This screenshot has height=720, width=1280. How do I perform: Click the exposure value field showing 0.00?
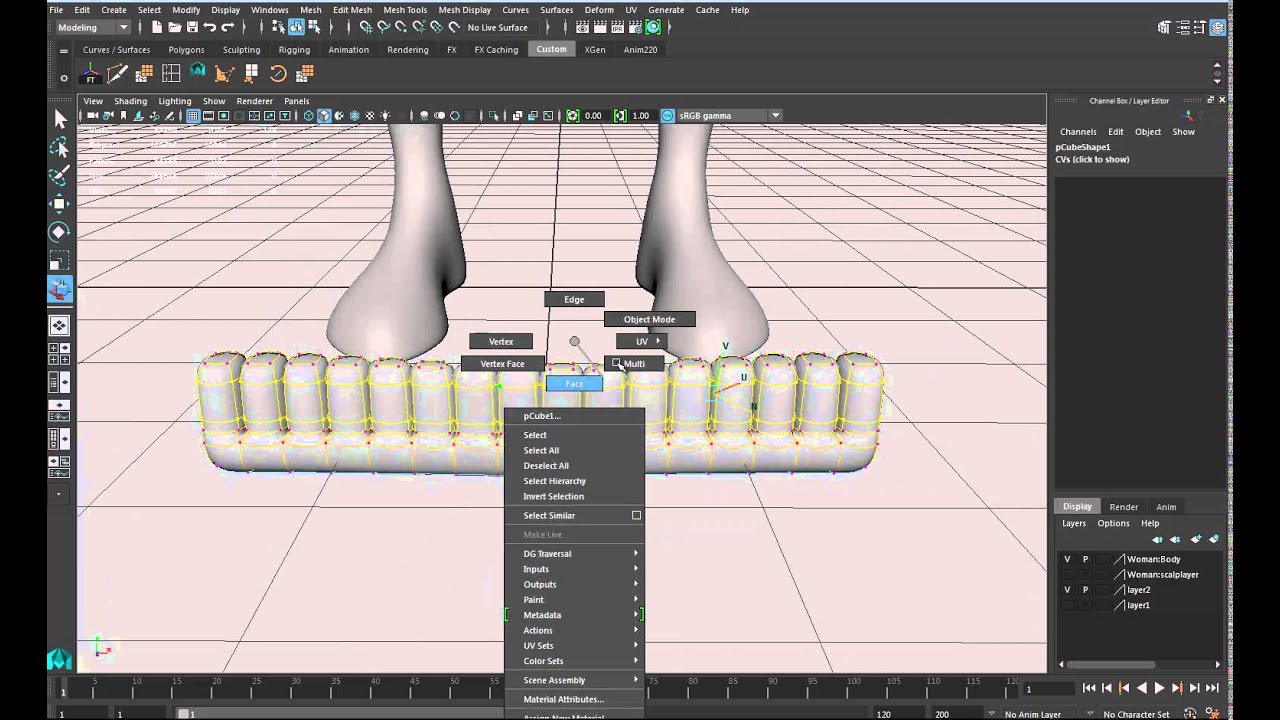coord(593,116)
